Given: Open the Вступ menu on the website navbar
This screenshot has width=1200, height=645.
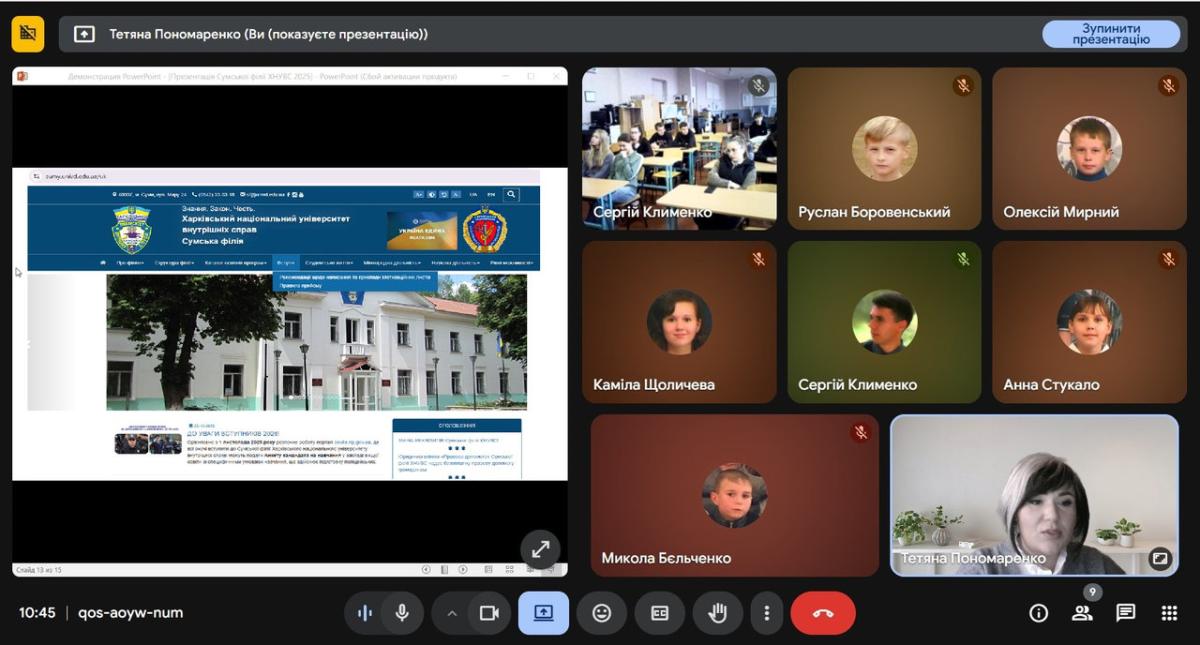Looking at the screenshot, I should 286,262.
